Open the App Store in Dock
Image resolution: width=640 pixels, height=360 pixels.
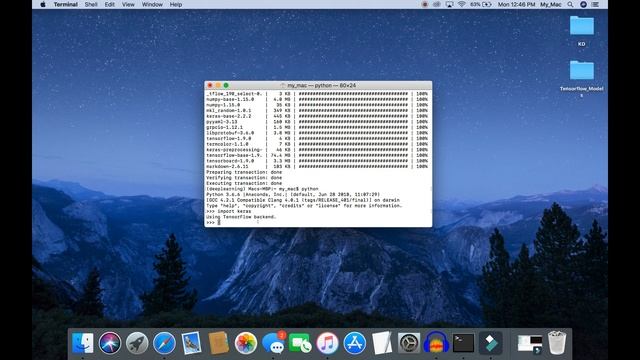pos(354,342)
